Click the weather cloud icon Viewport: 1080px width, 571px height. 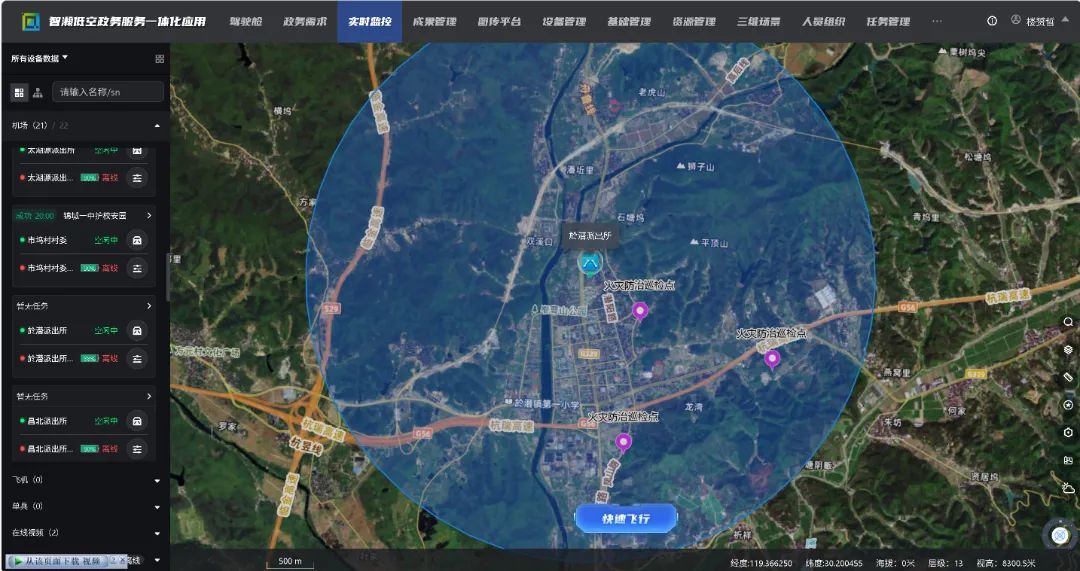click(1068, 487)
